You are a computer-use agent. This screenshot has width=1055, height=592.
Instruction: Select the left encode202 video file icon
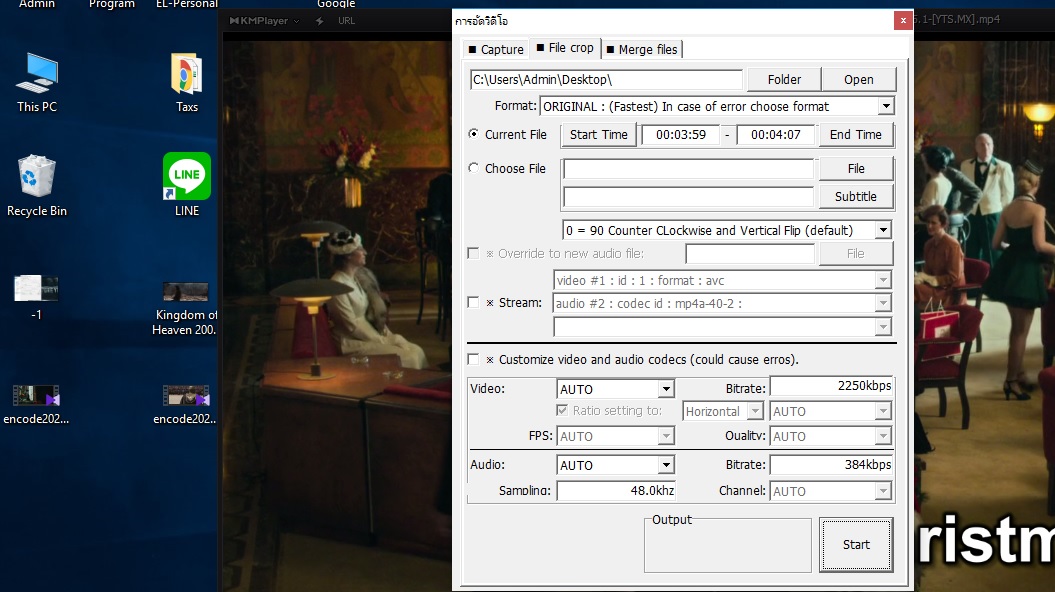click(36, 404)
